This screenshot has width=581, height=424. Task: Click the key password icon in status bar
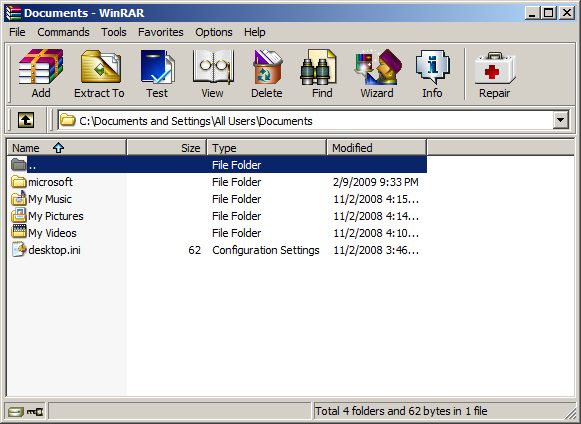tap(35, 411)
